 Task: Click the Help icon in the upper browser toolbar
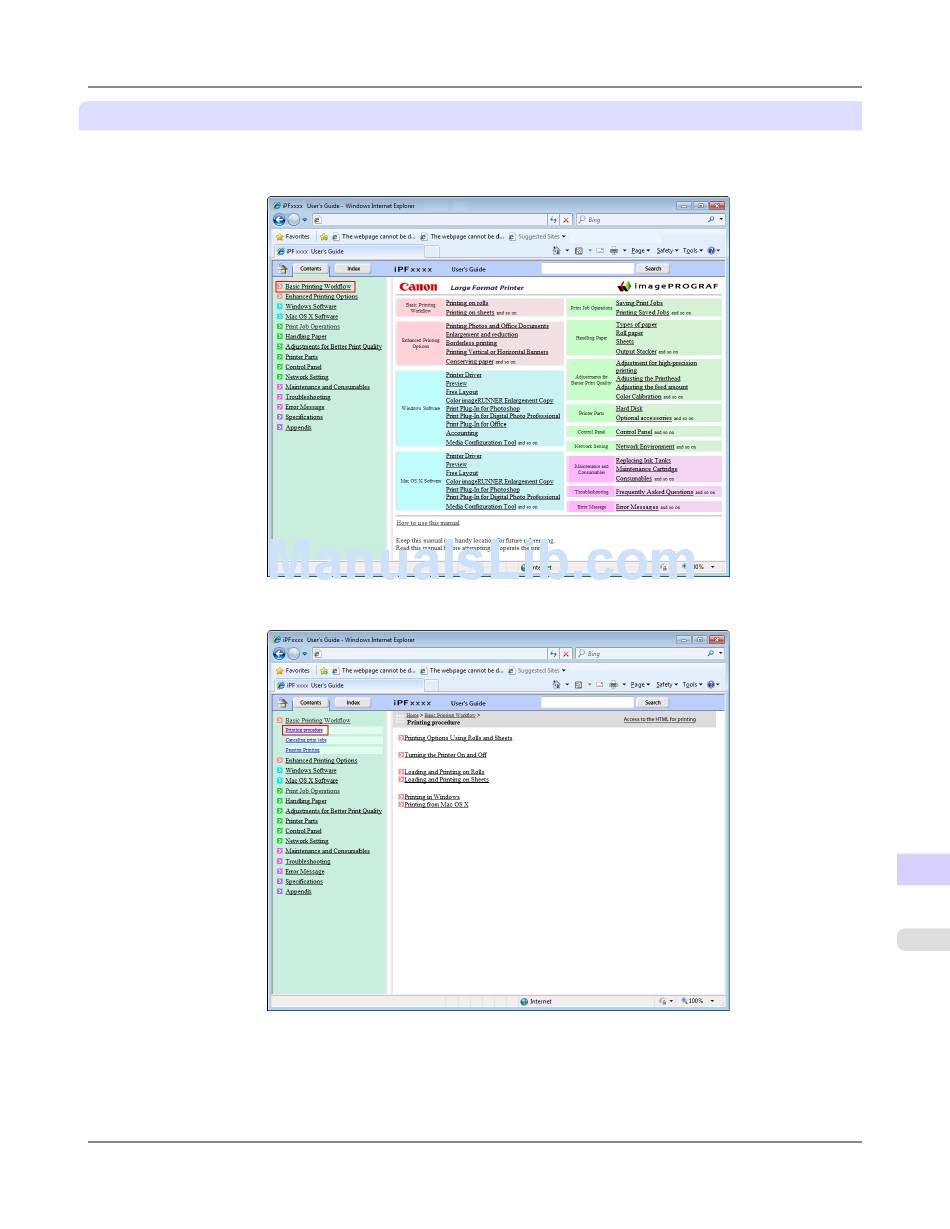[x=711, y=251]
